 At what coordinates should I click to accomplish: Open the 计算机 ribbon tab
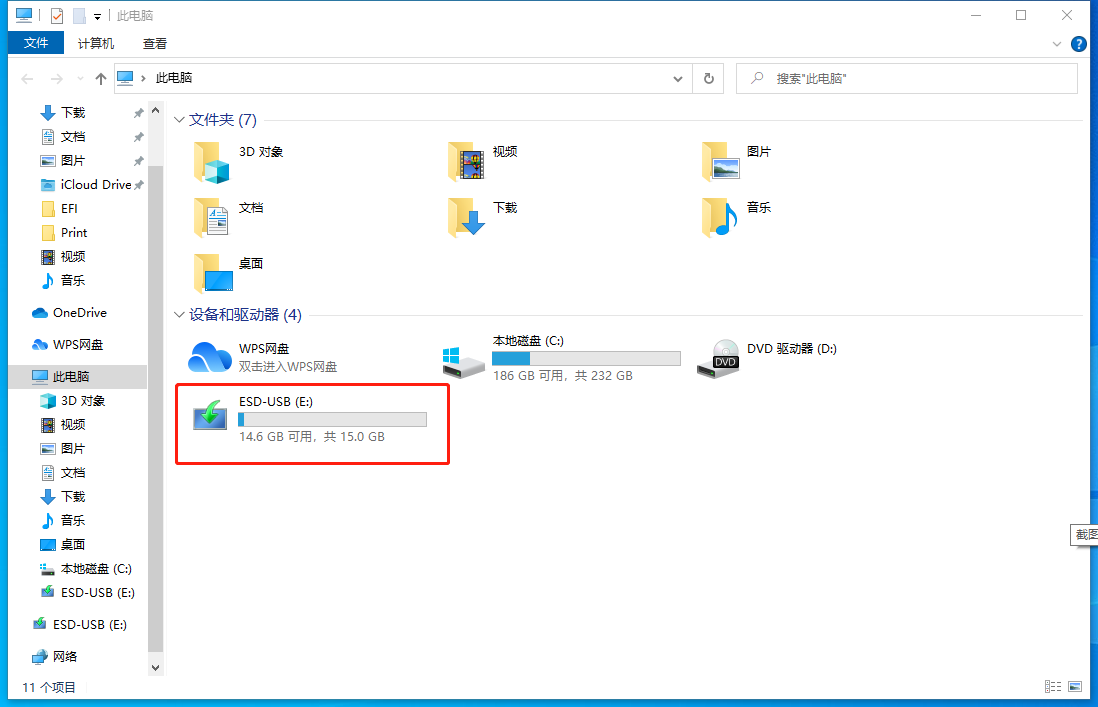(96, 44)
